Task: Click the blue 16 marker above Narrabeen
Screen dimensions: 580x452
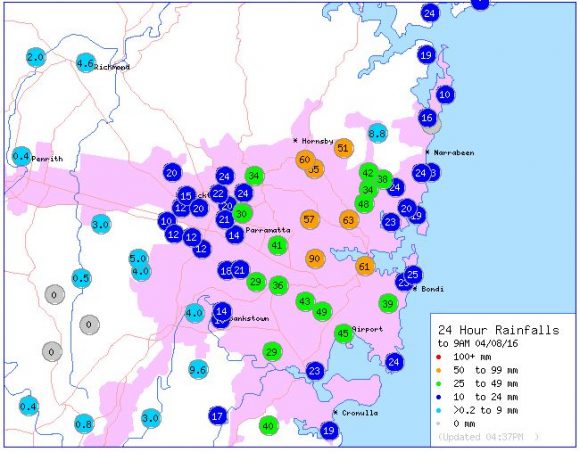Action: [427, 118]
